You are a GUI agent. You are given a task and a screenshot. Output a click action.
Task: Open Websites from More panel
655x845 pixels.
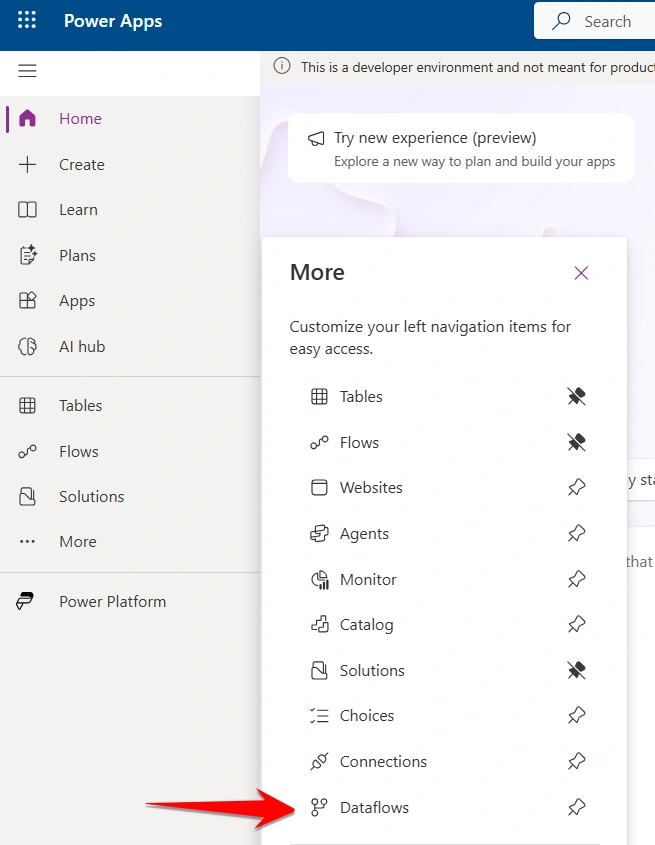pos(371,487)
